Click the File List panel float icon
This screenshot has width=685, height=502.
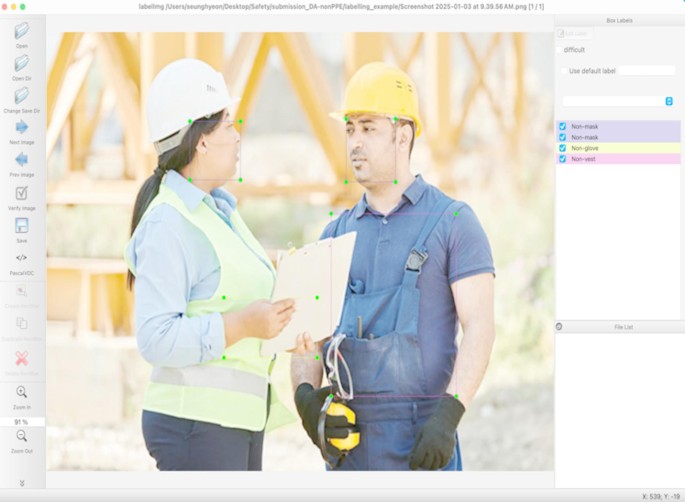coord(559,327)
